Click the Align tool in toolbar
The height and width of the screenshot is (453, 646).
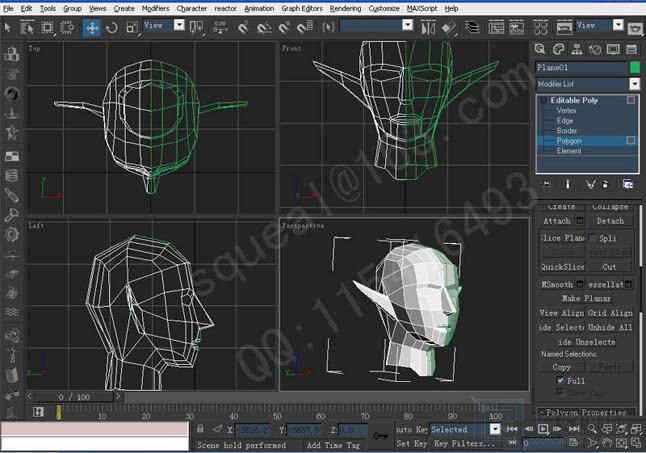pos(449,28)
